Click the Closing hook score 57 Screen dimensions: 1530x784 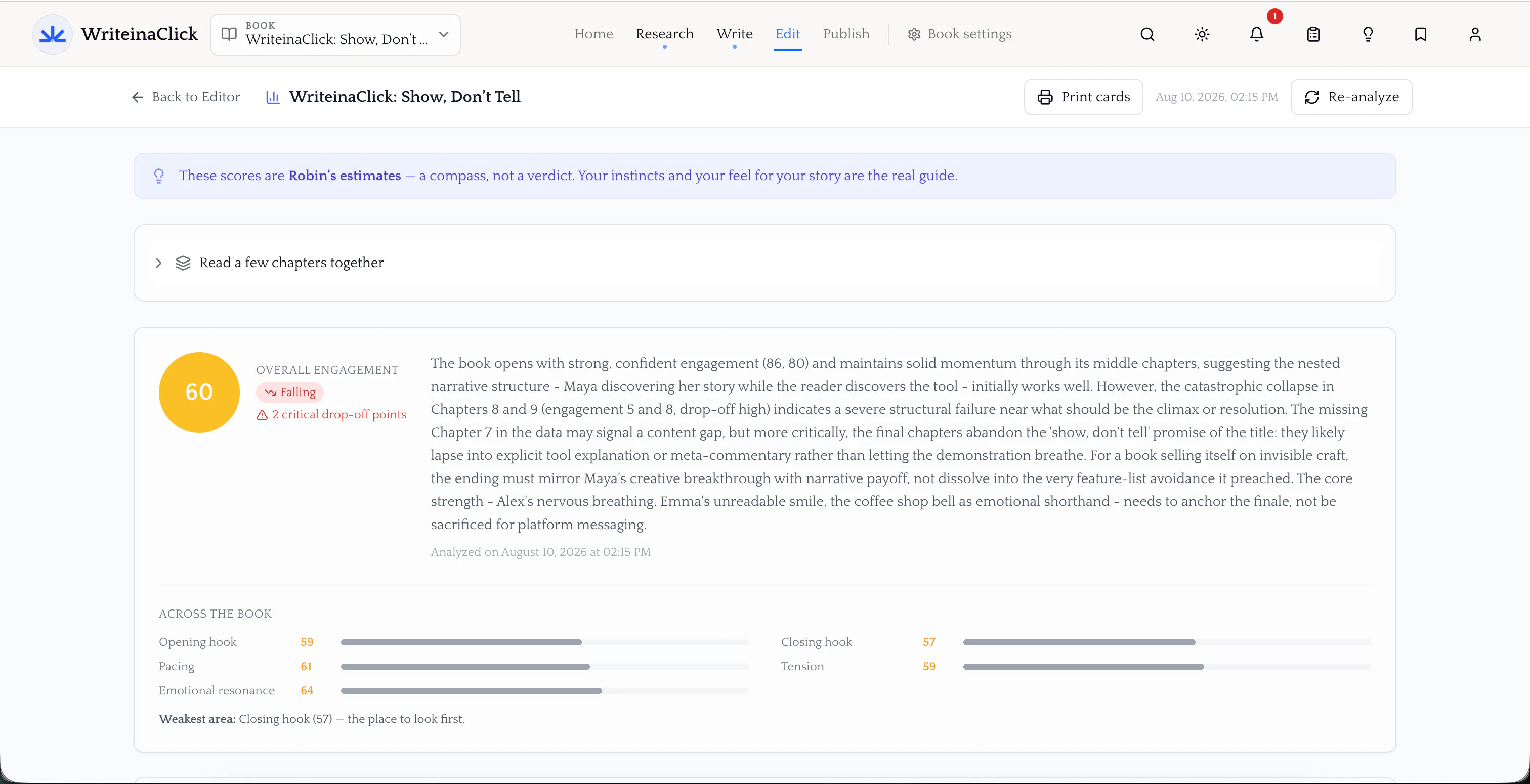tap(929, 642)
